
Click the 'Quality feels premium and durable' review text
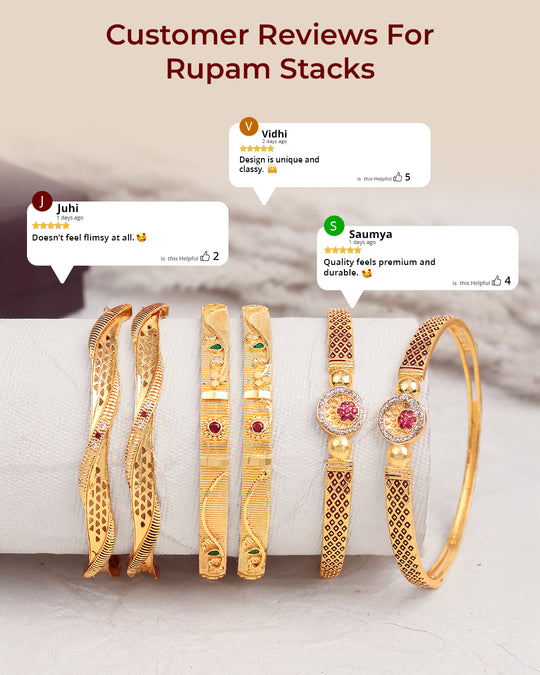pyautogui.click(x=379, y=267)
